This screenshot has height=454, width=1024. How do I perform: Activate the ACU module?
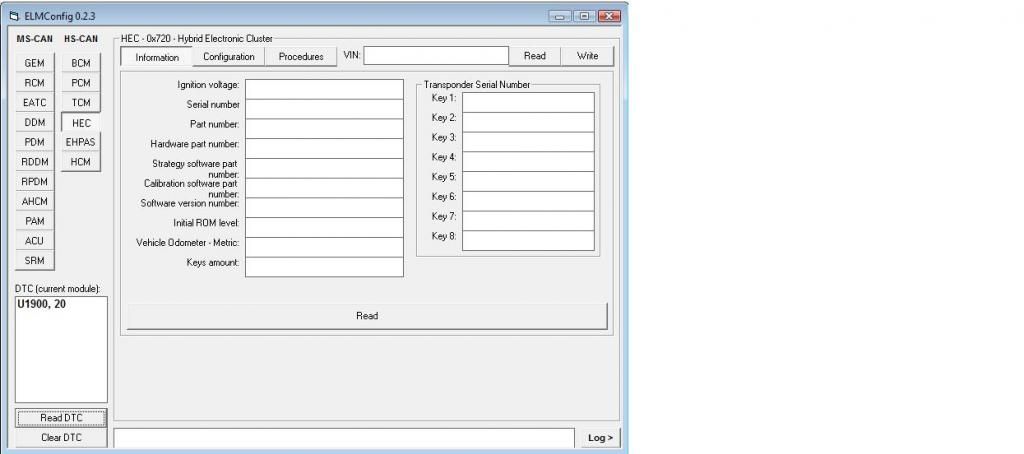(x=34, y=241)
